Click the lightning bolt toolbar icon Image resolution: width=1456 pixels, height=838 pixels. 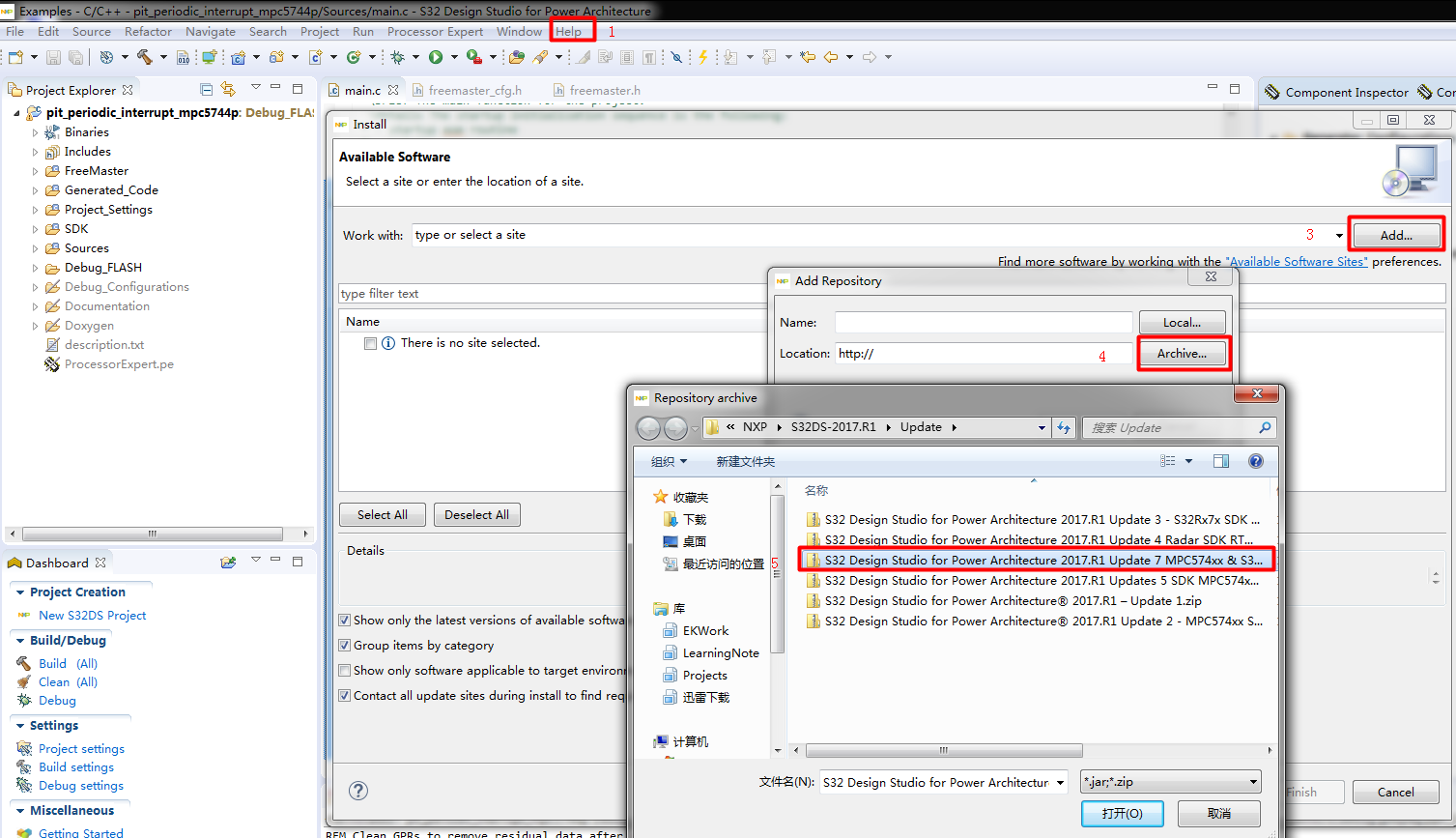702,57
